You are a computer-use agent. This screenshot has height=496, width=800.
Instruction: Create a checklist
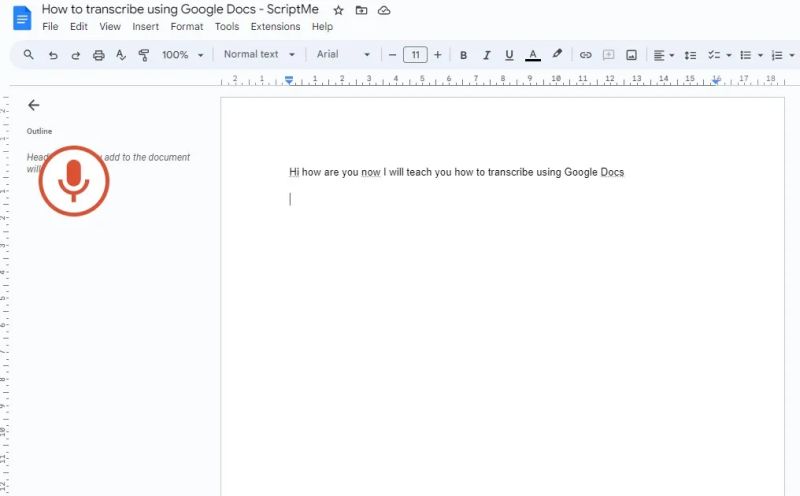(x=714, y=55)
